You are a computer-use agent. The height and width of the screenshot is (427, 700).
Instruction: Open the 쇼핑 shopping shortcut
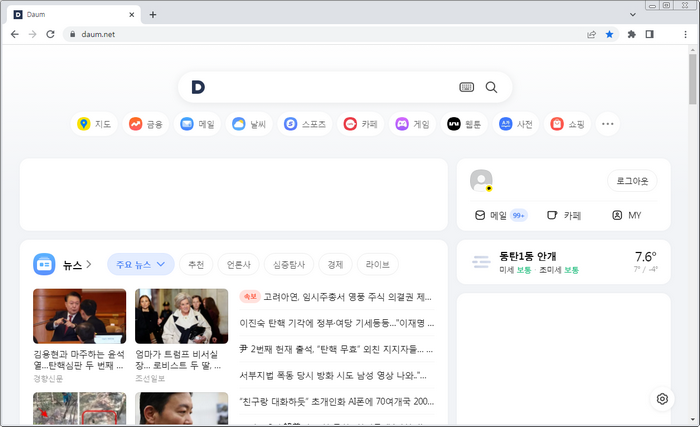tap(567, 124)
